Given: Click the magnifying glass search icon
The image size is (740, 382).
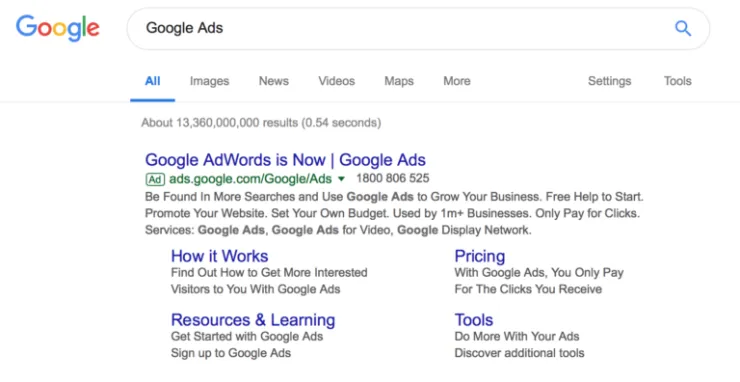Looking at the screenshot, I should pos(682,28).
